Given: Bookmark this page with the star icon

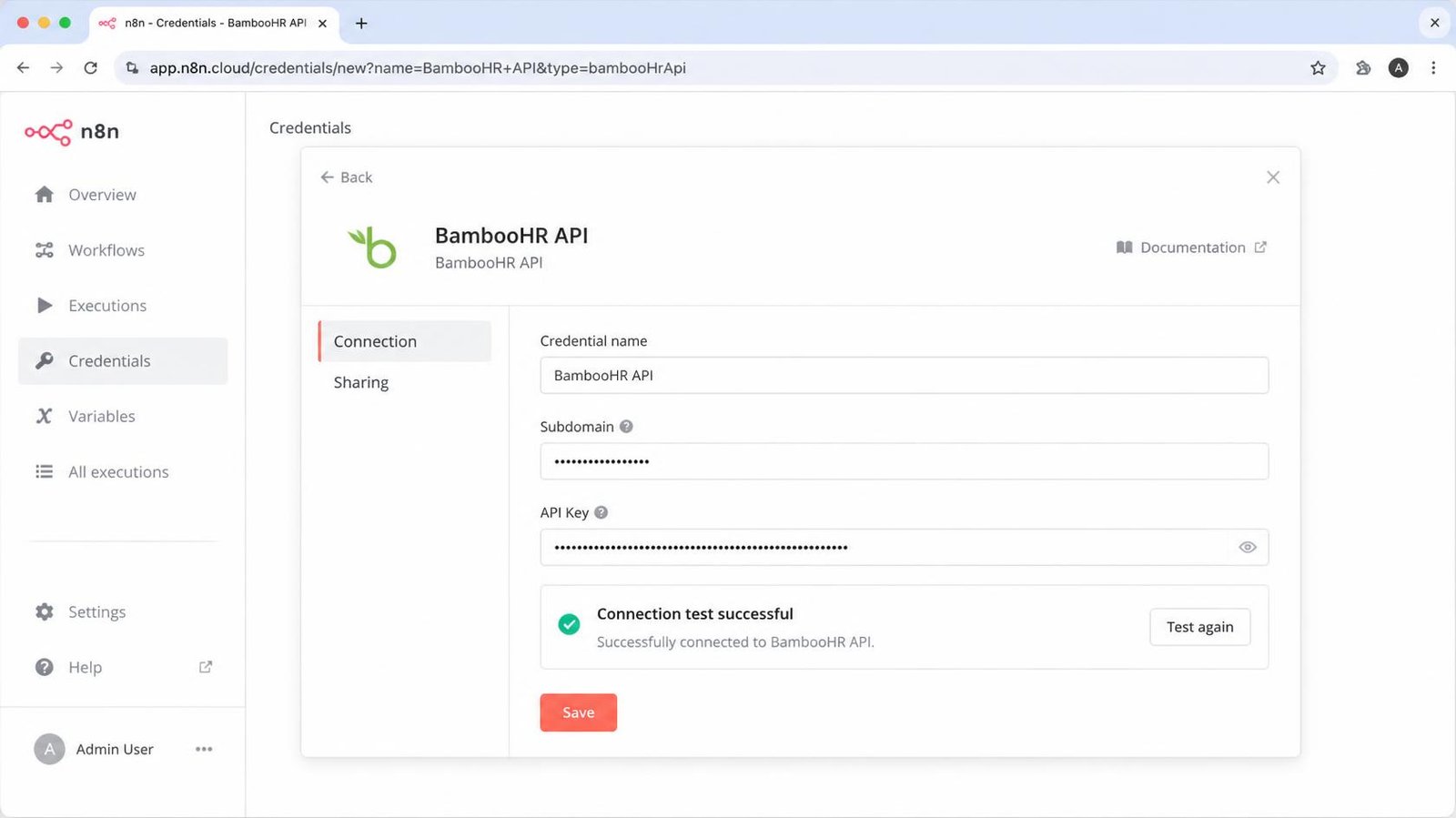Looking at the screenshot, I should 1318,68.
